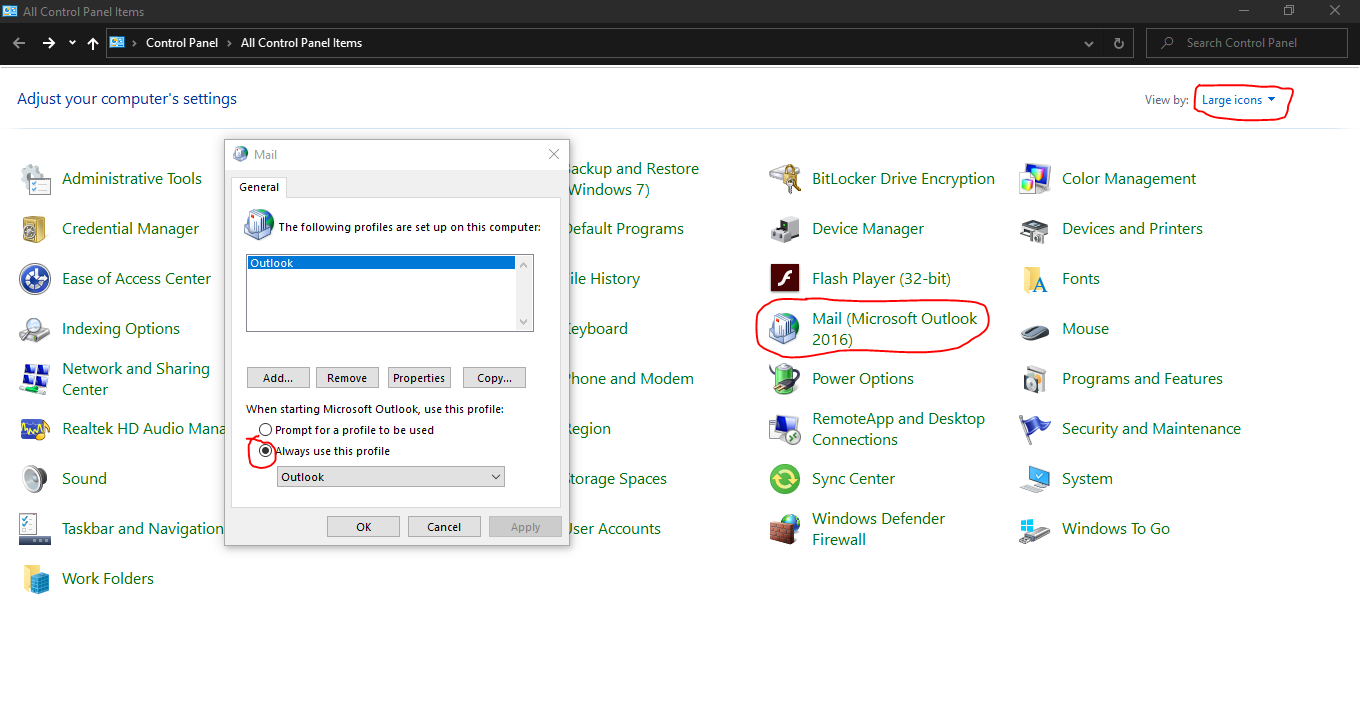
Task: Click the Sync Center icon
Action: click(785, 479)
